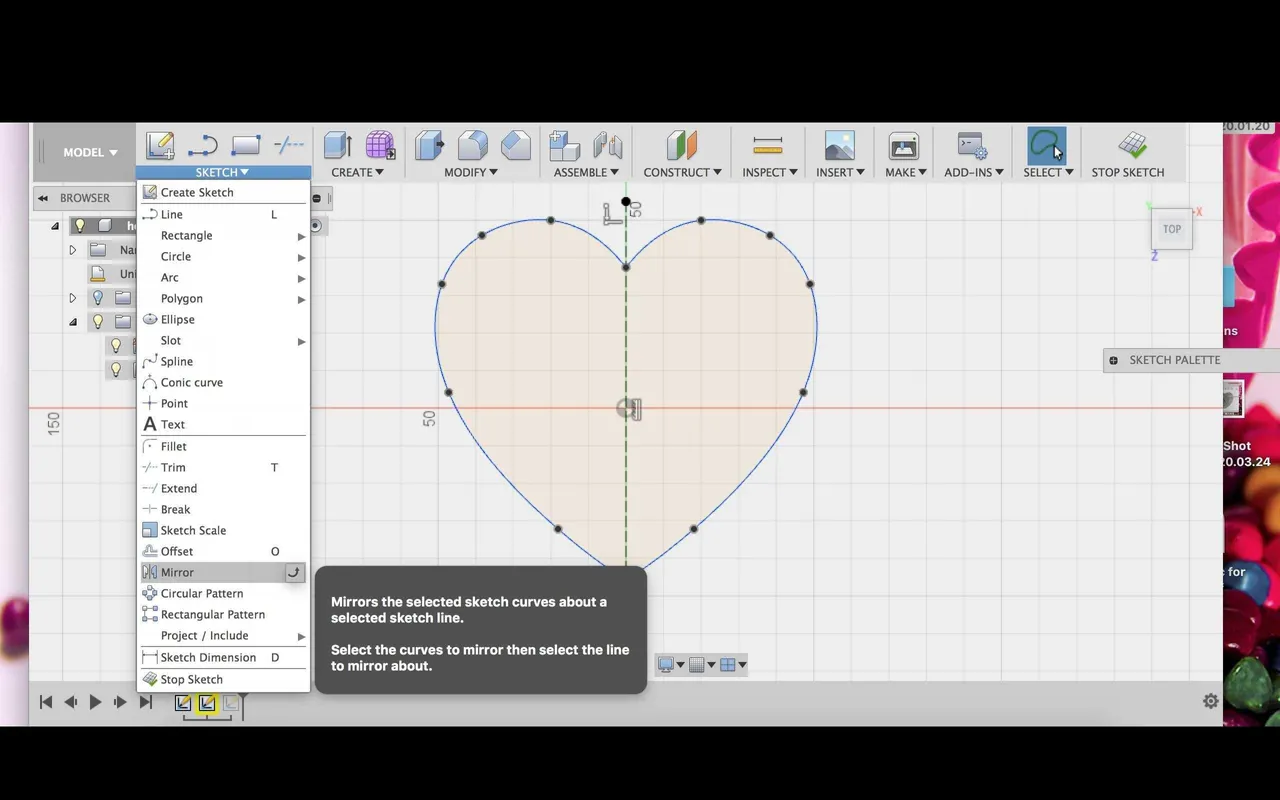Open the MAKE dropdown

[905, 172]
